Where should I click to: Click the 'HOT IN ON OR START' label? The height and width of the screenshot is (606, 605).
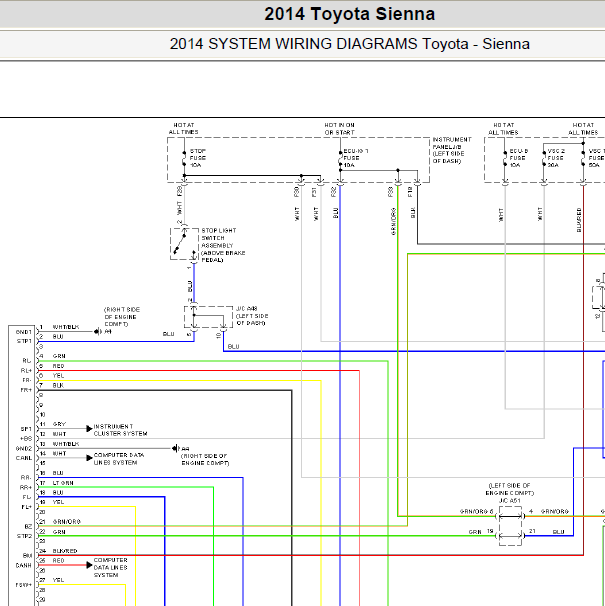pos(339,129)
